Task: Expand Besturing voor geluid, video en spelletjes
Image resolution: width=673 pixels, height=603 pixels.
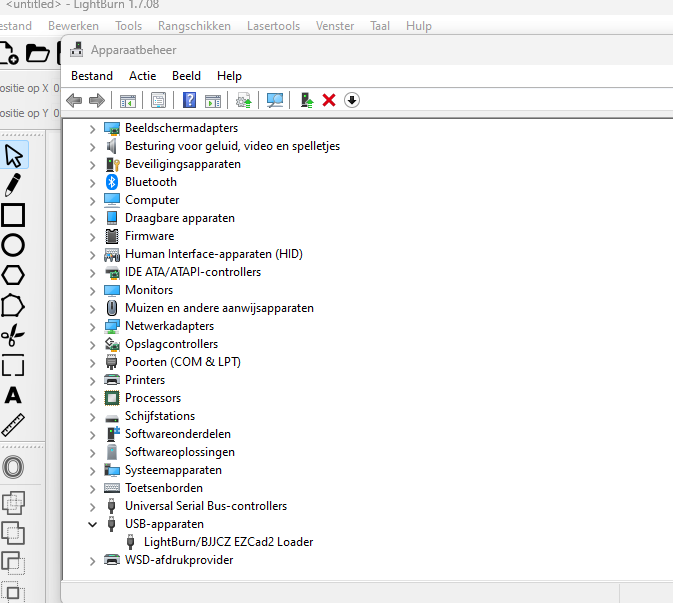Action: pyautogui.click(x=92, y=146)
